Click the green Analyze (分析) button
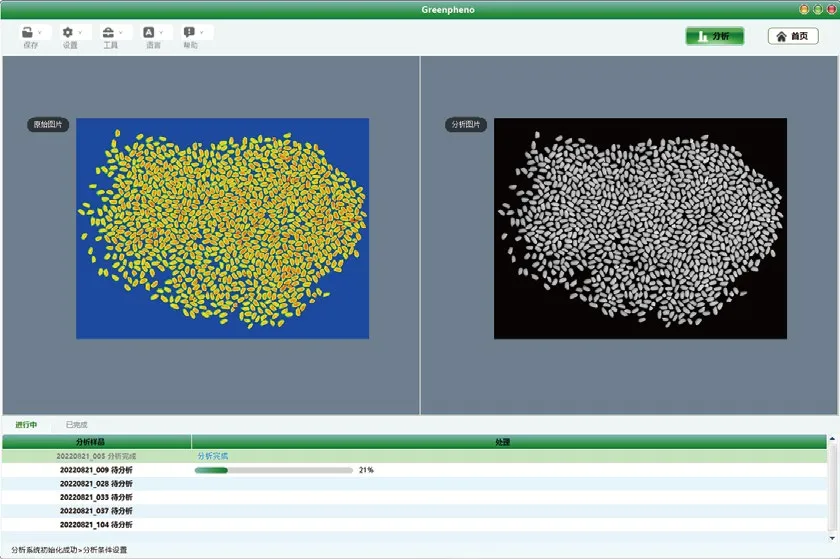This screenshot has width=840, height=559. click(x=714, y=36)
